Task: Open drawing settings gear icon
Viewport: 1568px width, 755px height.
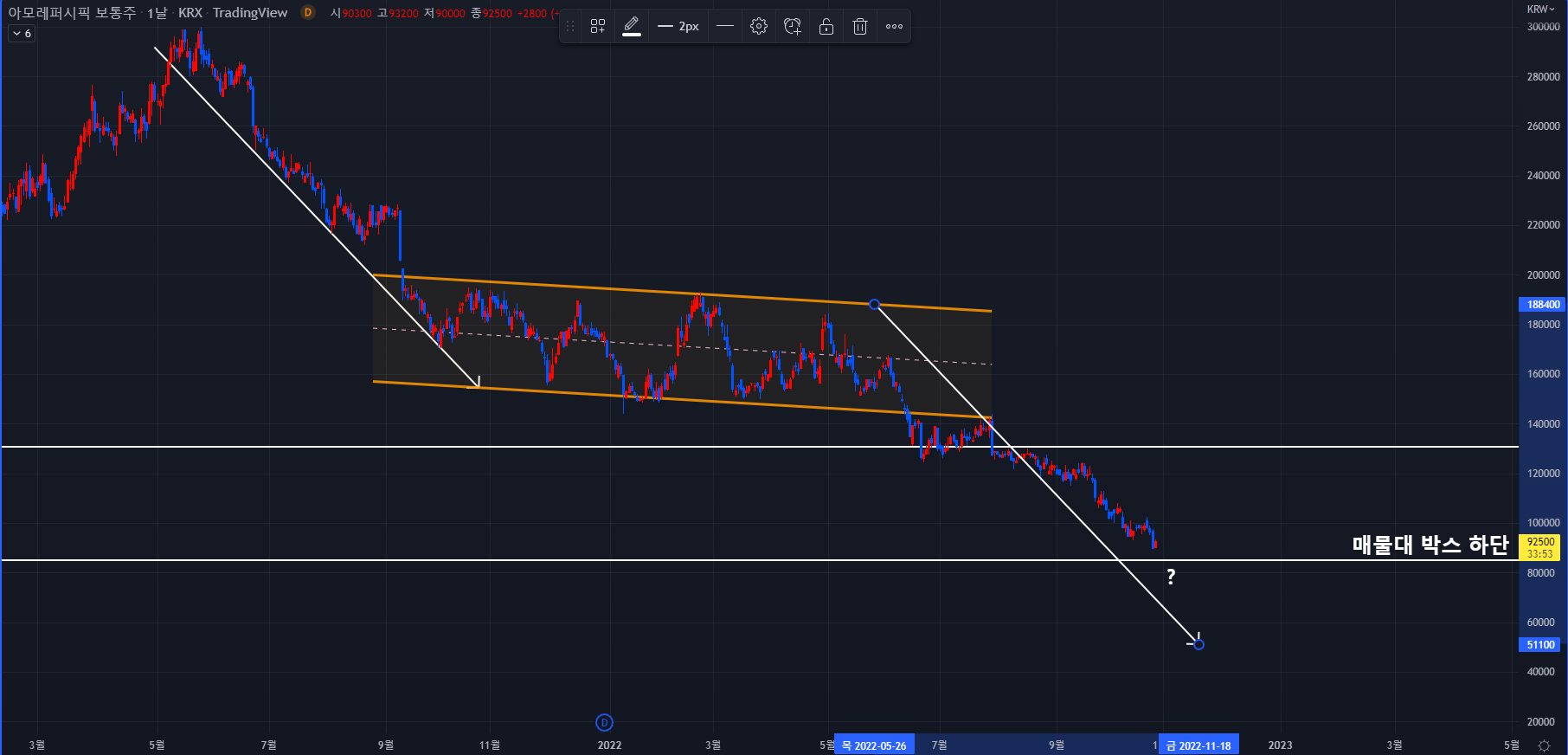Action: (x=759, y=26)
